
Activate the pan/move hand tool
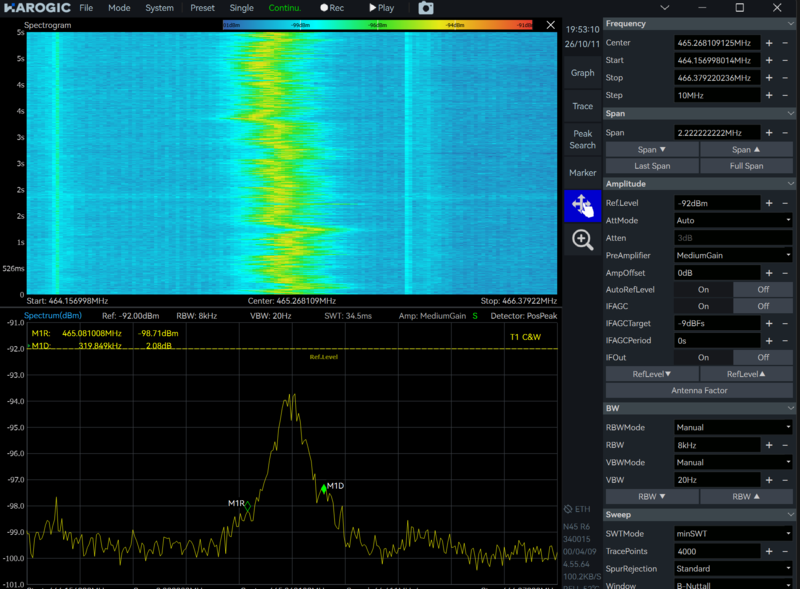click(583, 206)
